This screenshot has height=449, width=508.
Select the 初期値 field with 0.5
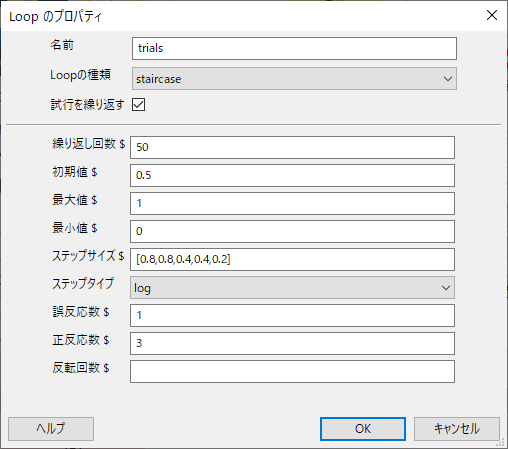coord(292,175)
